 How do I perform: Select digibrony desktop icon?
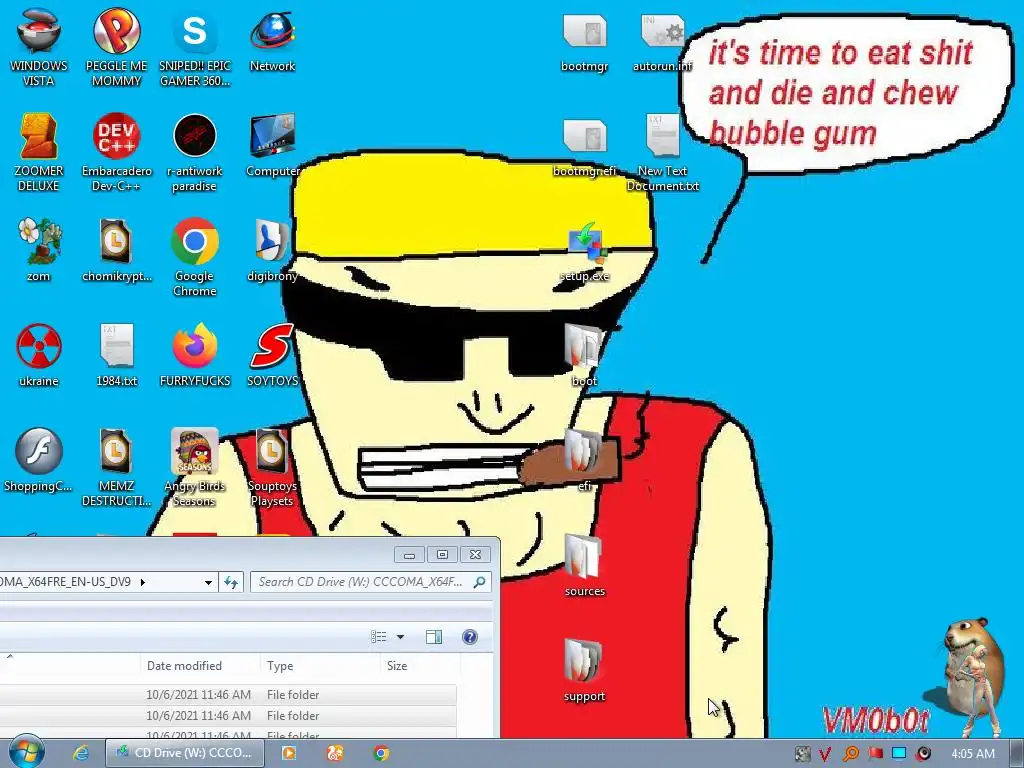pos(272,250)
